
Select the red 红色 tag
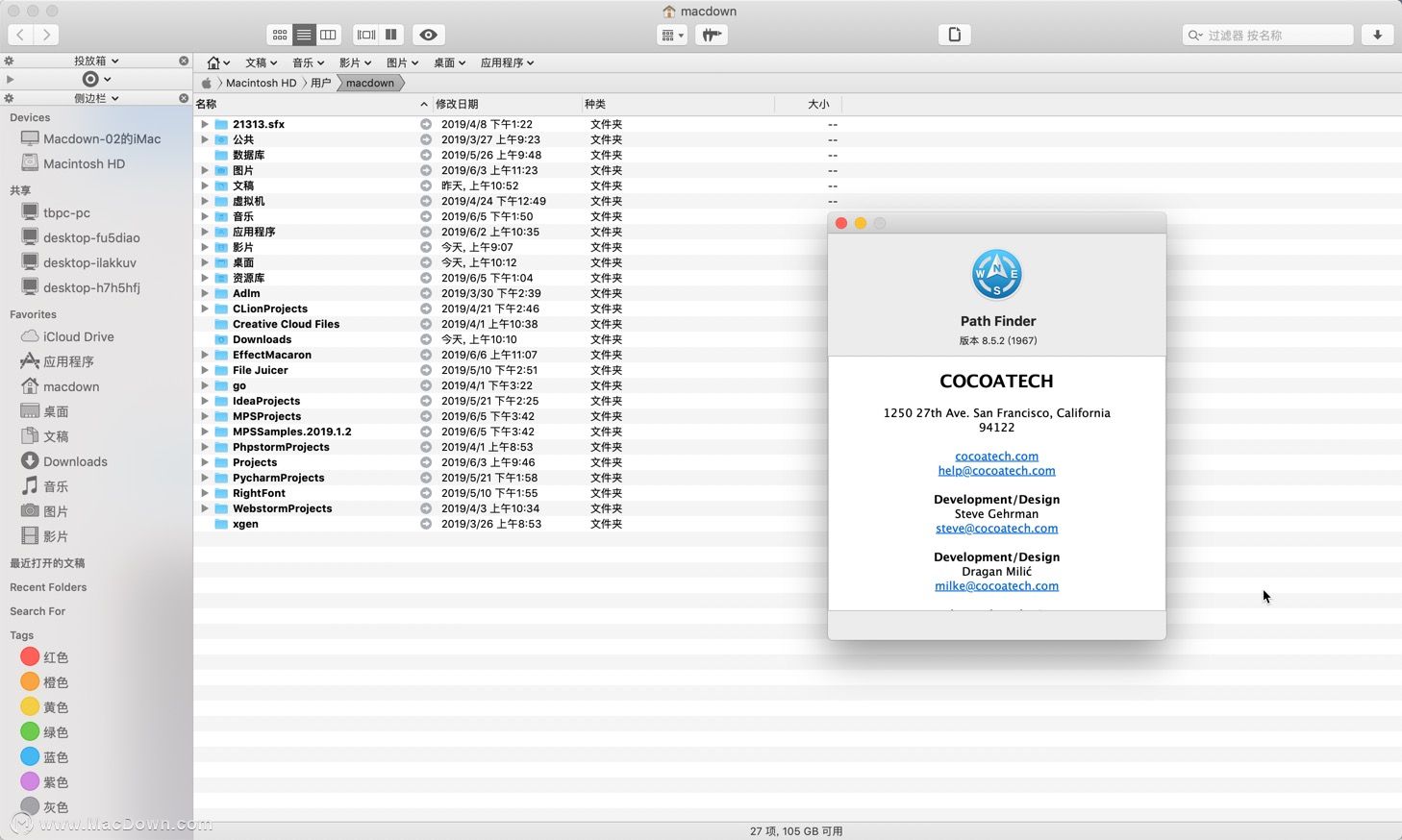44,657
